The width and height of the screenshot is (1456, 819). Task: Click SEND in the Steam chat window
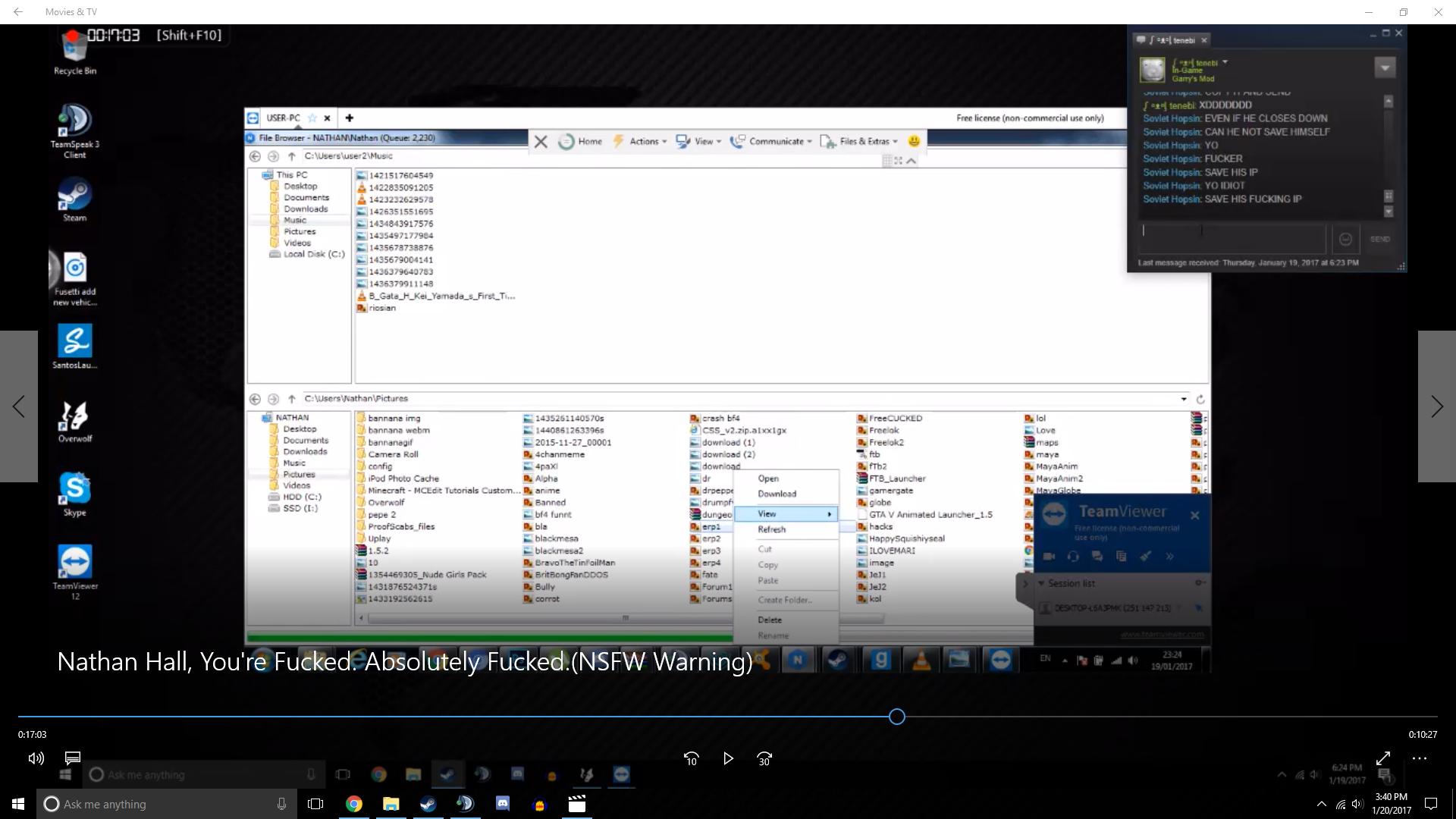1379,239
